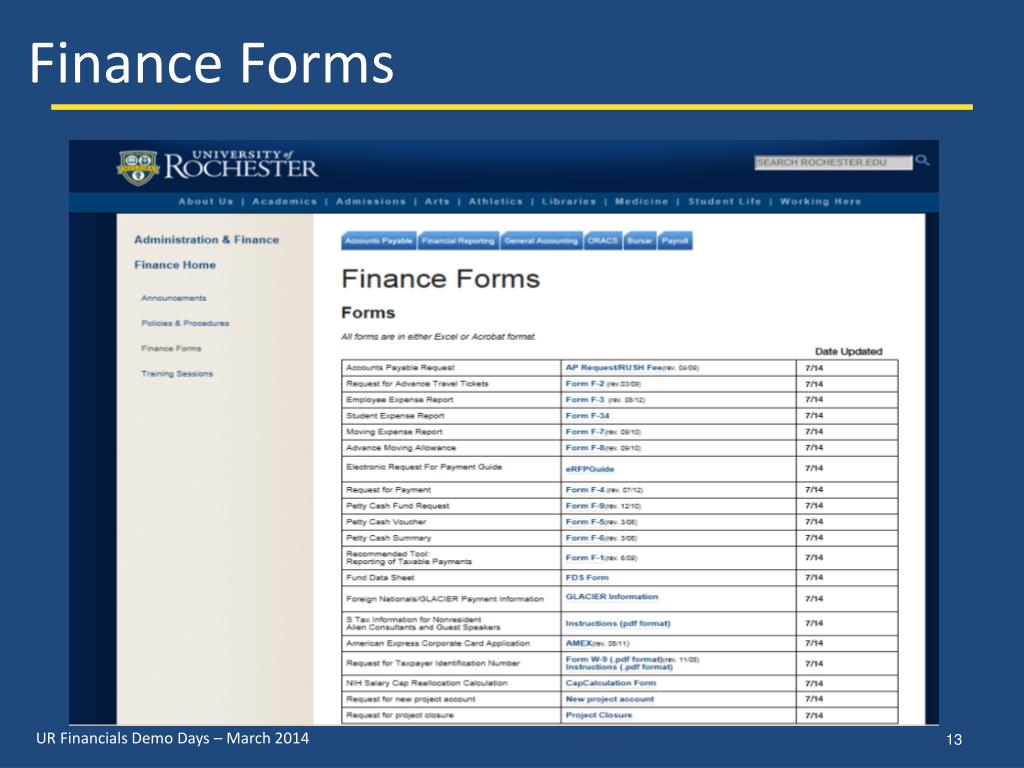Viewport: 1024px width, 768px height.
Task: Open W-9 Instructions (.pdf format) link
Action: [x=619, y=667]
